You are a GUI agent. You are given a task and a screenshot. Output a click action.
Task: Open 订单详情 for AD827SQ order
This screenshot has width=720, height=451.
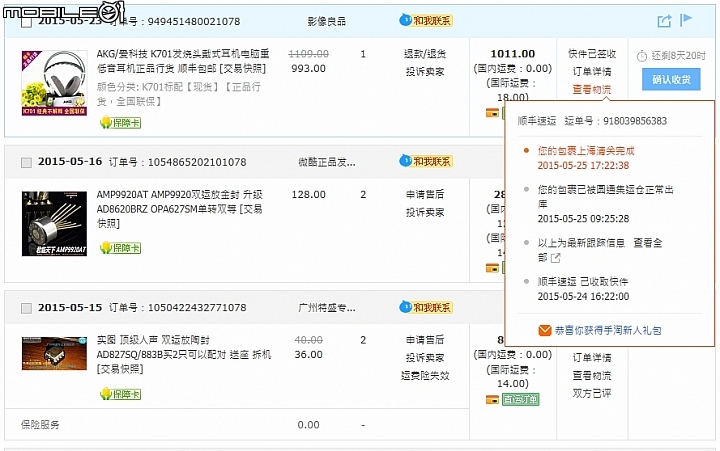point(592,358)
